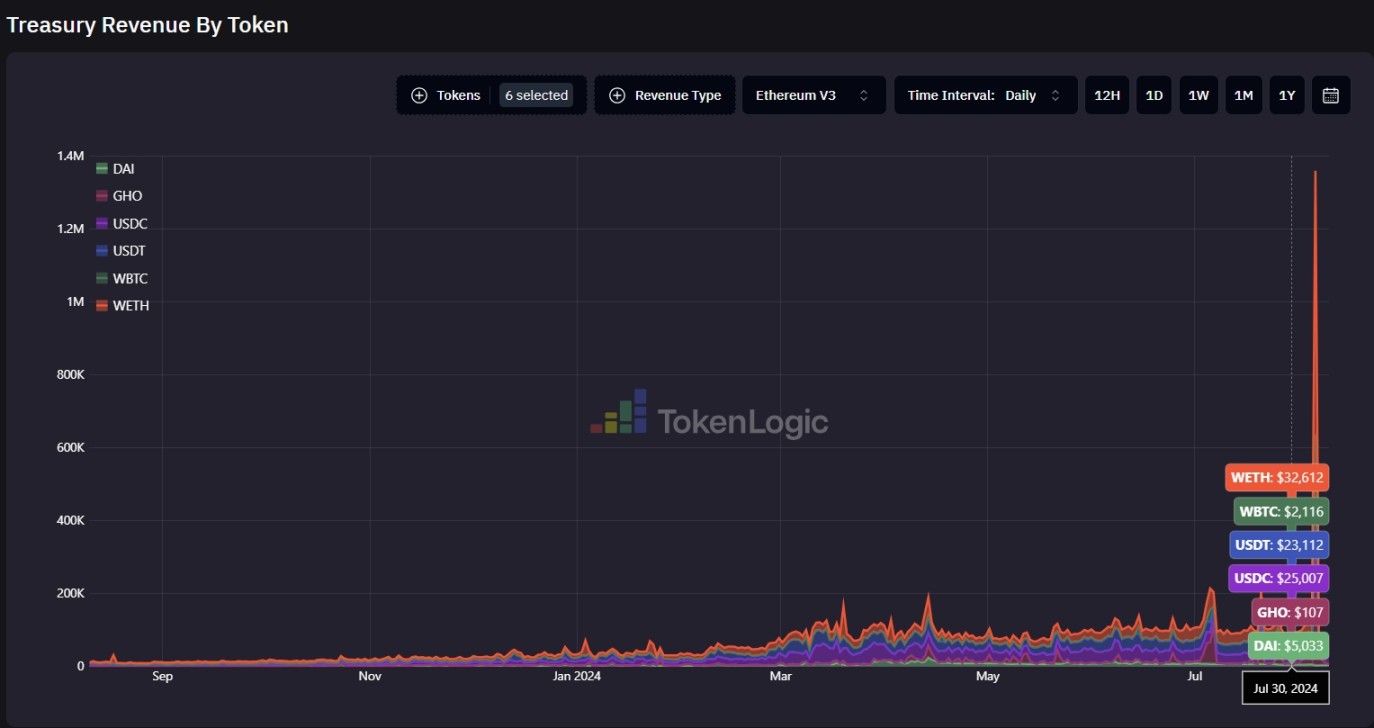1374x728 pixels.
Task: Toggle the USDC series in legend
Action: coord(121,224)
